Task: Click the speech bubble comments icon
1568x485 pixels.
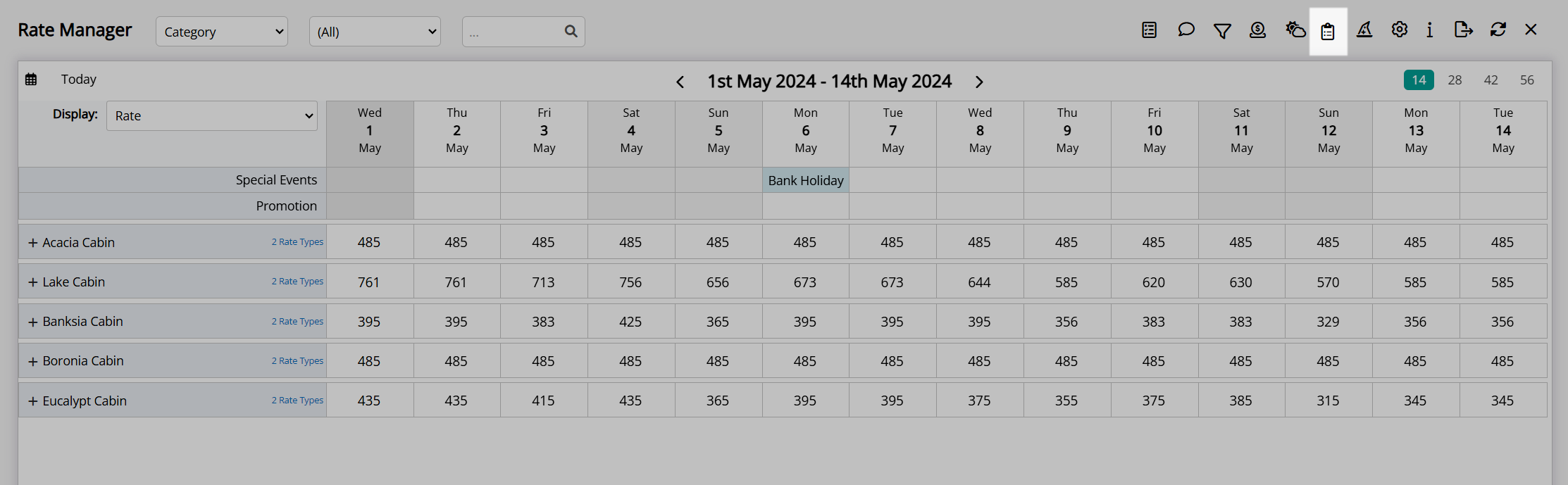Action: coord(1186,30)
